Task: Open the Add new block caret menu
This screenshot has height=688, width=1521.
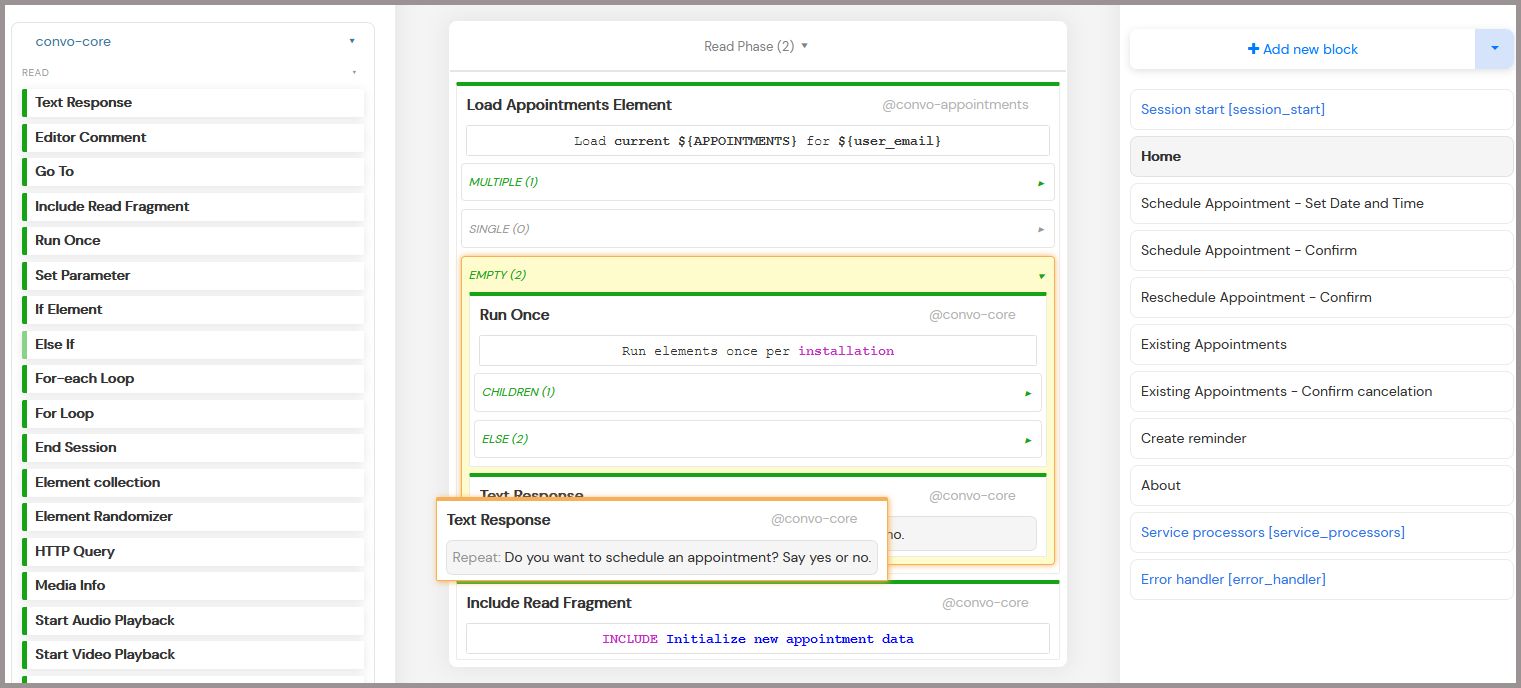Action: pos(1494,48)
